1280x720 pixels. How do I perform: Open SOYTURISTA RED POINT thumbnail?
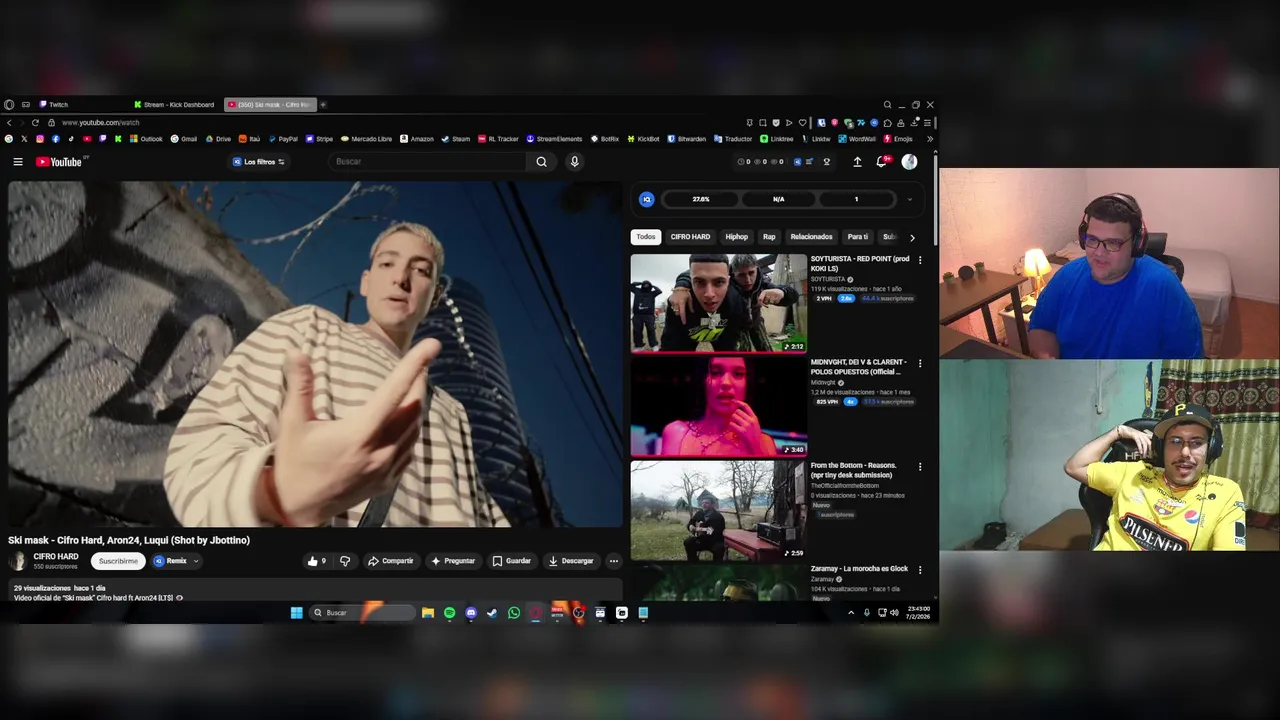pos(718,303)
